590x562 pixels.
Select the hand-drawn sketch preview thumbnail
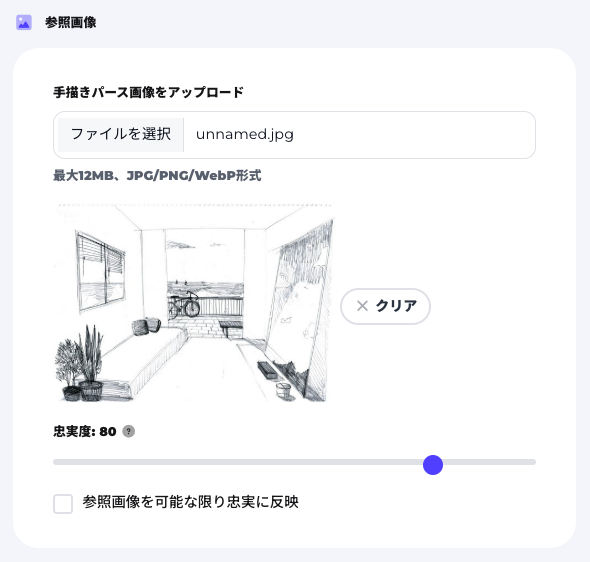coord(194,303)
